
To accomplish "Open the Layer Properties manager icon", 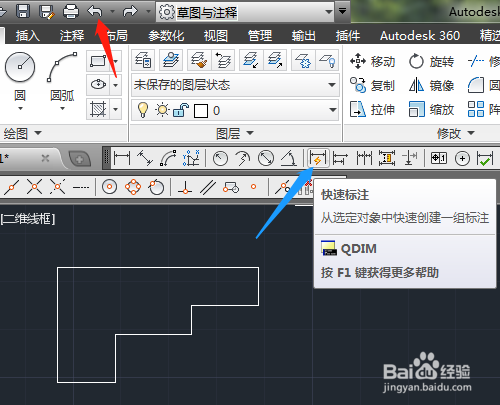I will (x=143, y=60).
